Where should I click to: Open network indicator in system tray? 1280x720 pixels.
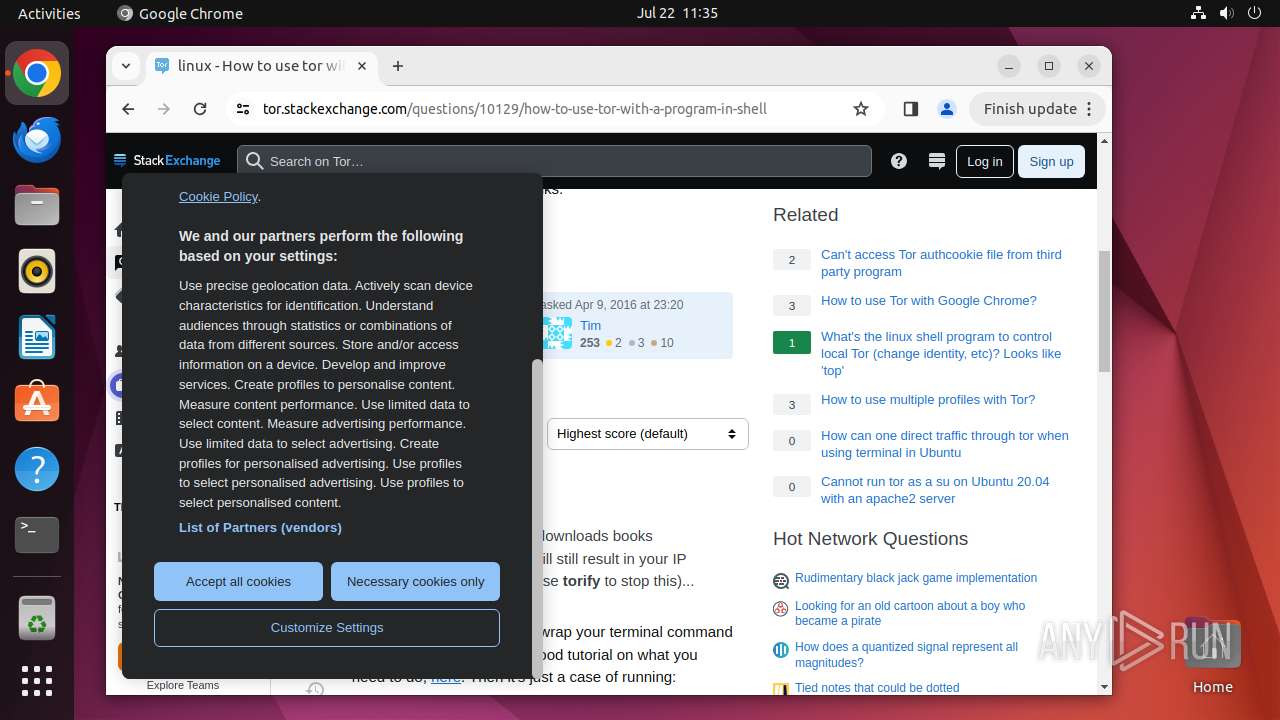[x=1199, y=13]
